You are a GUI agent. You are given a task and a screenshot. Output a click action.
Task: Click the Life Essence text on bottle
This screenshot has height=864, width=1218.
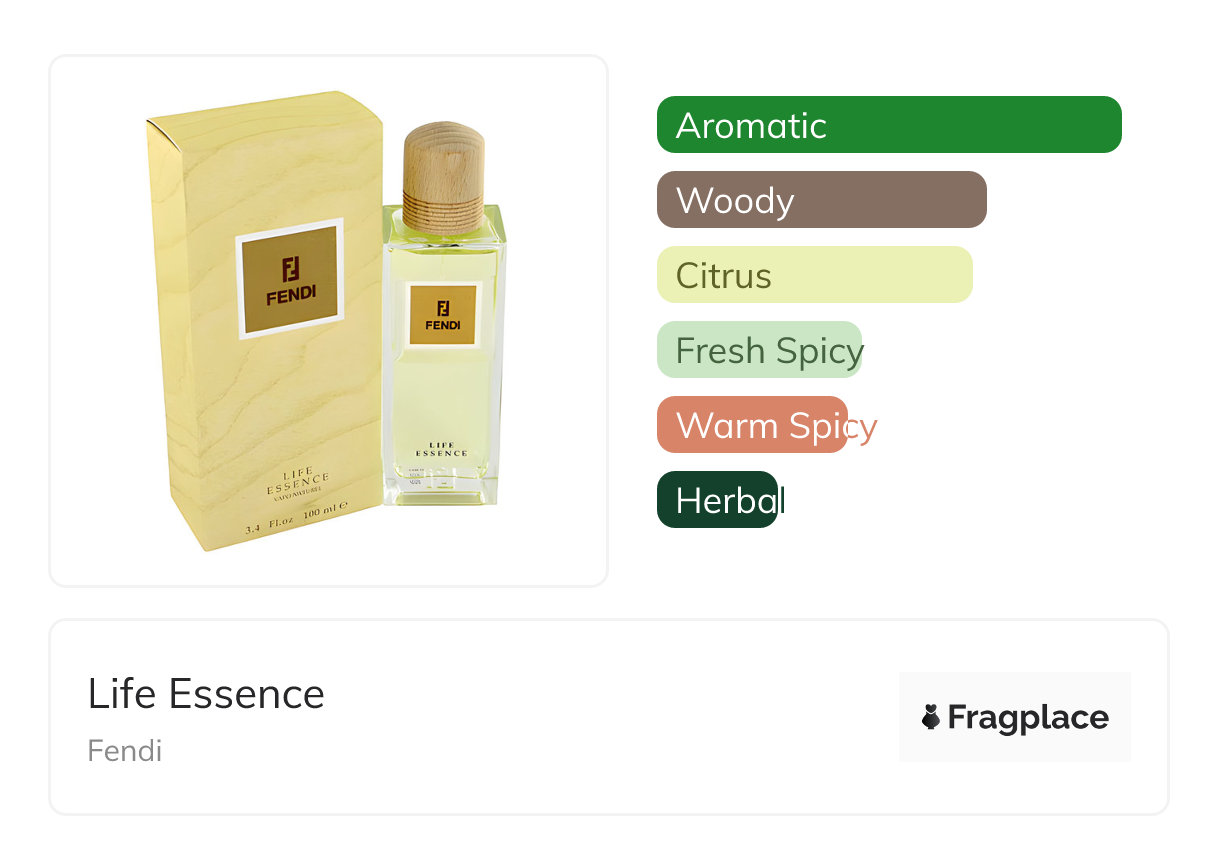coord(441,449)
